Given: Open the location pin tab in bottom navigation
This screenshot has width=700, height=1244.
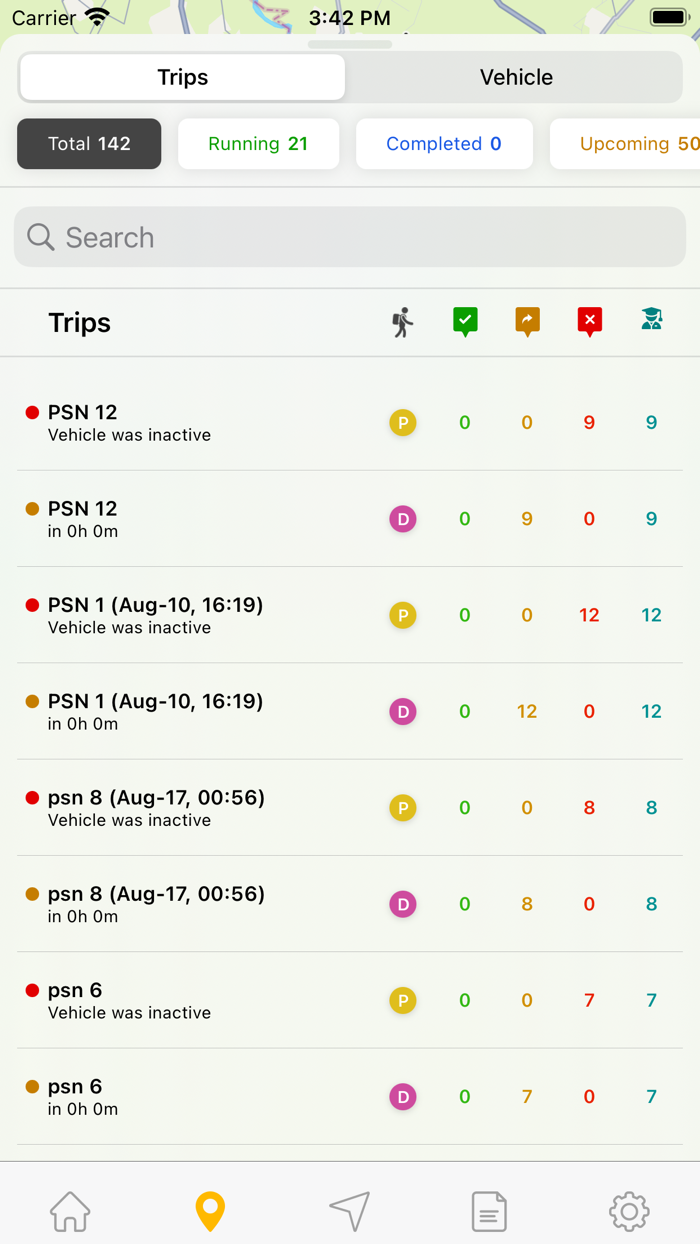Looking at the screenshot, I should click(209, 1210).
